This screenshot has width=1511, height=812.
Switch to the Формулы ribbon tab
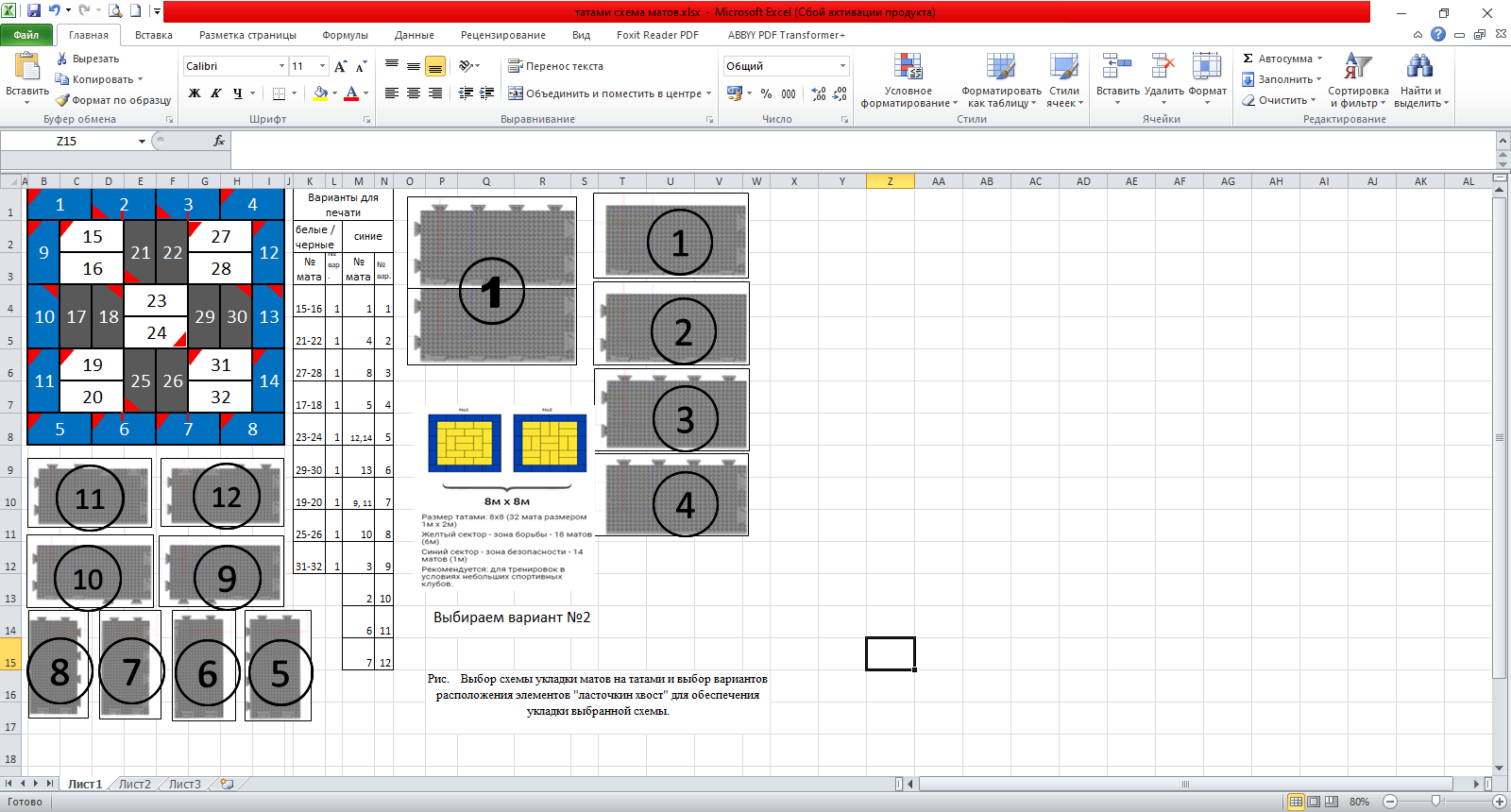345,35
